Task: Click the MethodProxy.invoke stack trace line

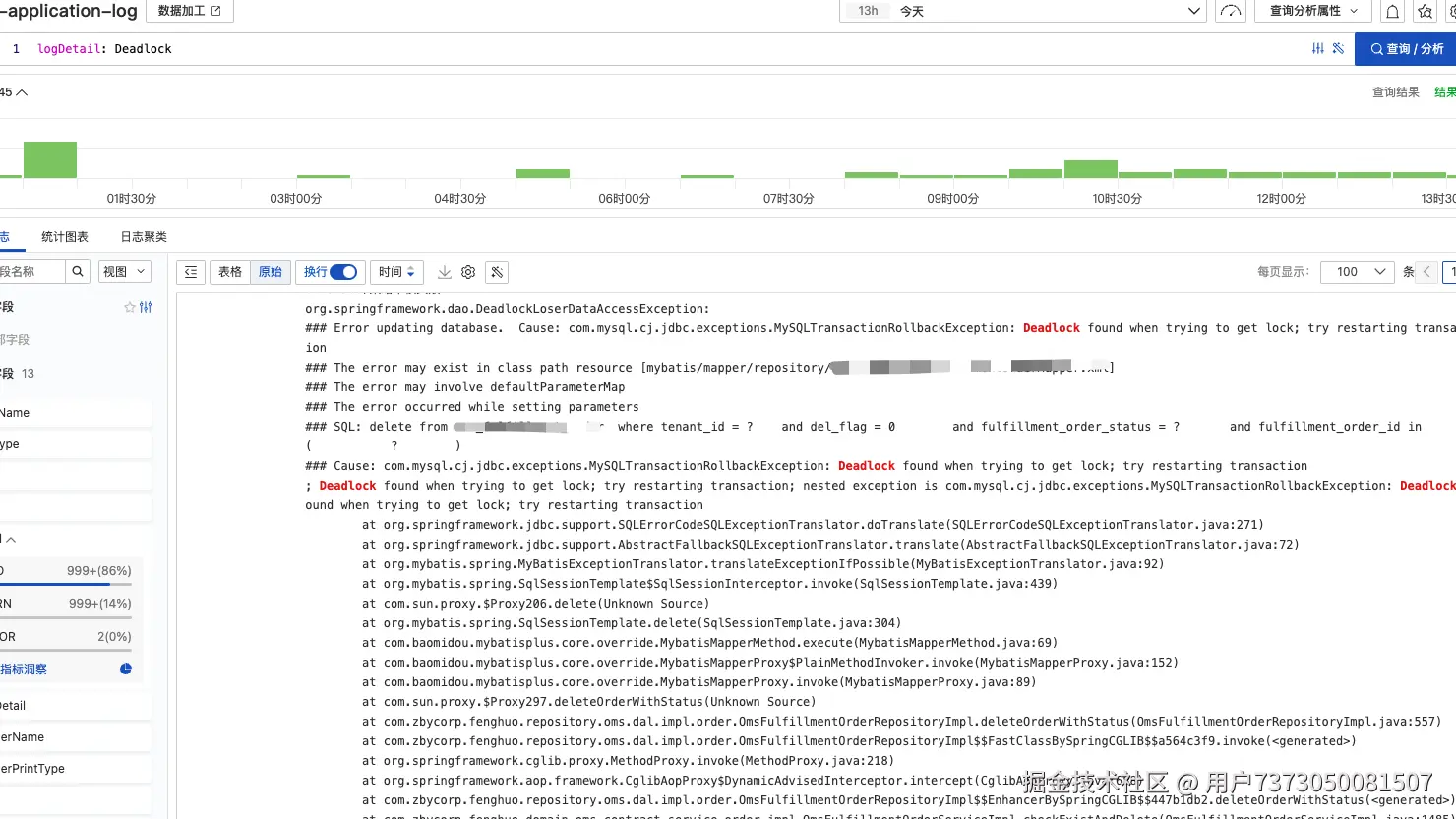Action: 628,761
